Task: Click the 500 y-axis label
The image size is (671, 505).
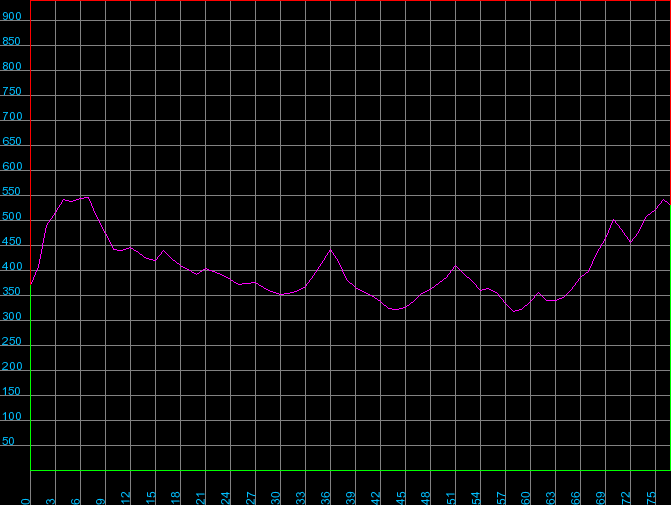Action: [x=12, y=217]
